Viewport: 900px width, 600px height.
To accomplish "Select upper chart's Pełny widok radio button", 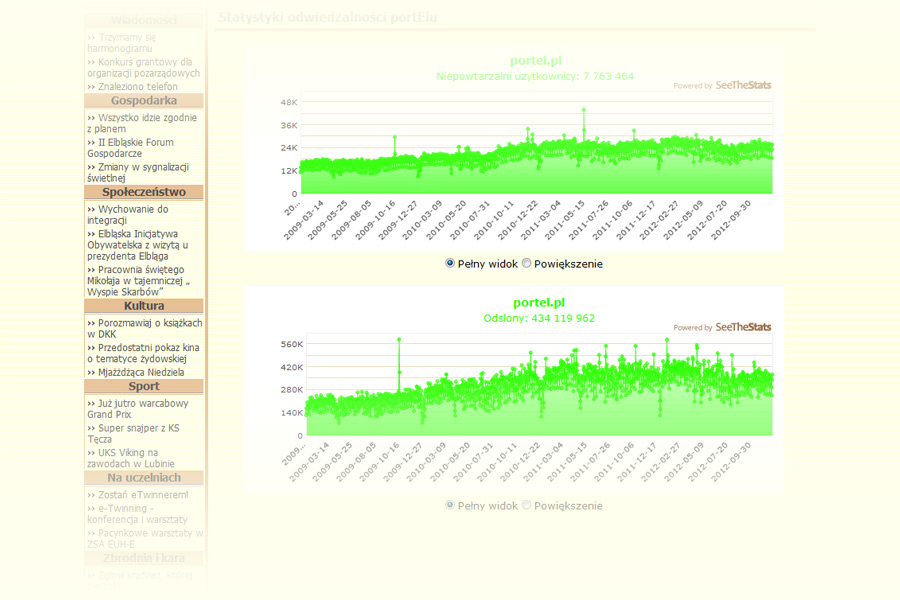I will tap(450, 263).
